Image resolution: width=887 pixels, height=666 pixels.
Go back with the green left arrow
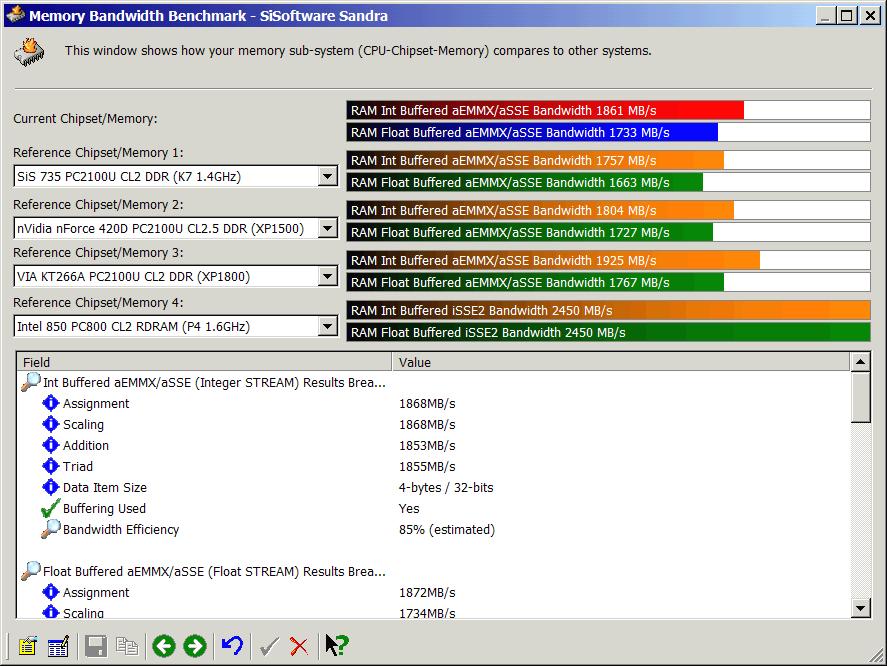pyautogui.click(x=164, y=646)
